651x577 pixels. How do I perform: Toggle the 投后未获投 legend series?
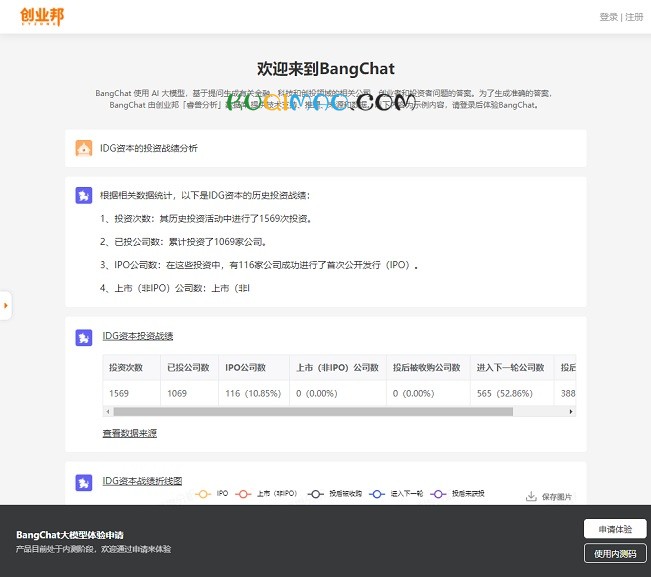click(x=458, y=494)
